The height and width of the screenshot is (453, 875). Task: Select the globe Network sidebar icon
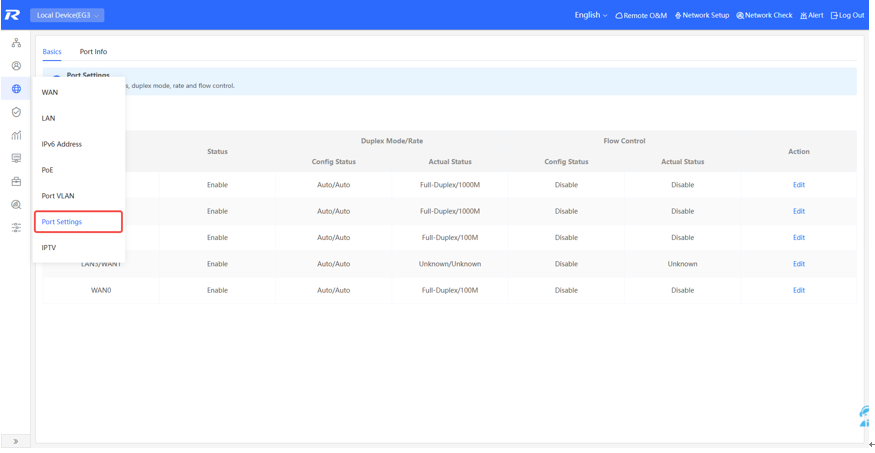click(16, 89)
